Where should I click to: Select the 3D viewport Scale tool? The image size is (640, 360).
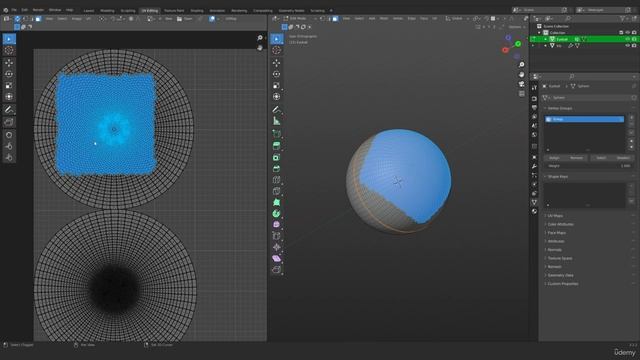pyautogui.click(x=277, y=86)
